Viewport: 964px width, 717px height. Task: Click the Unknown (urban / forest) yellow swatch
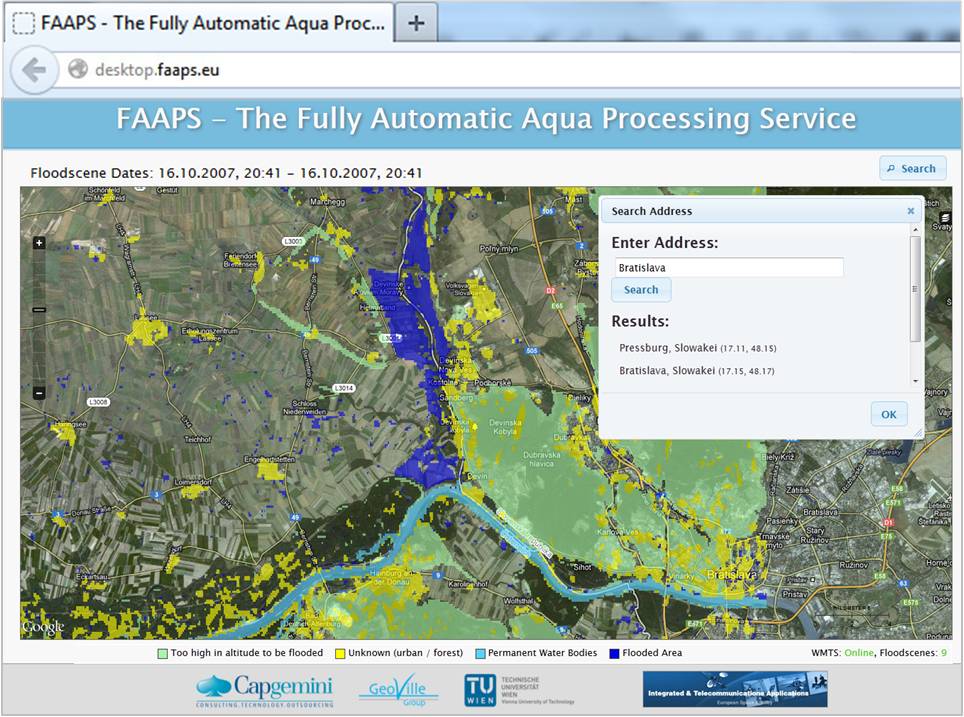click(339, 654)
